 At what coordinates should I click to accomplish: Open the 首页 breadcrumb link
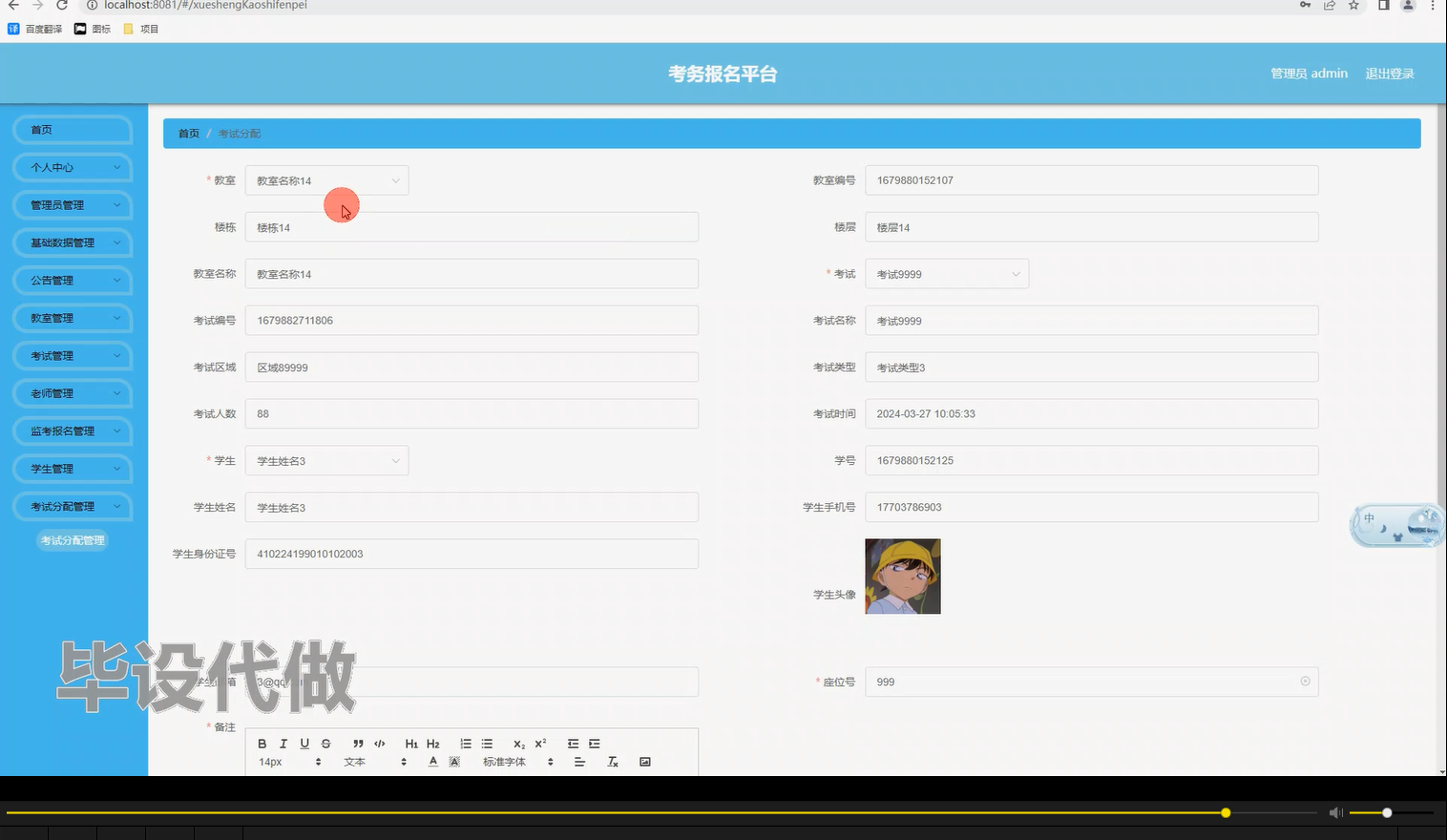click(x=188, y=133)
